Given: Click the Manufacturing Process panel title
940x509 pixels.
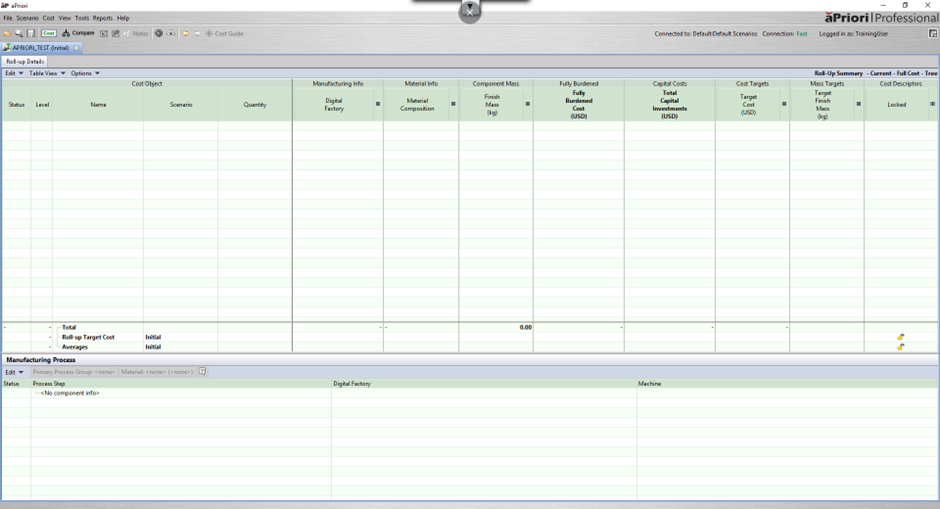Looking at the screenshot, I should 41,360.
